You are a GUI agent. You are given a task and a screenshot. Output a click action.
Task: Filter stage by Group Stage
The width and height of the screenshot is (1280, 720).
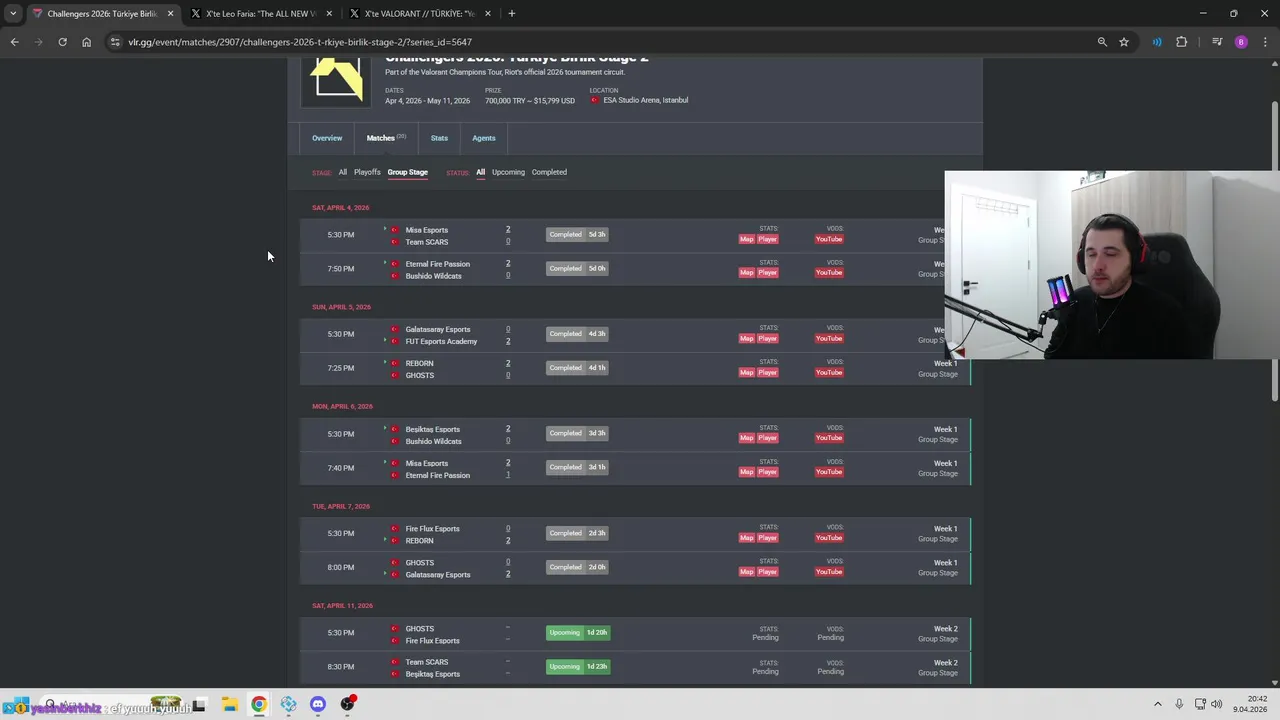pyautogui.click(x=407, y=172)
